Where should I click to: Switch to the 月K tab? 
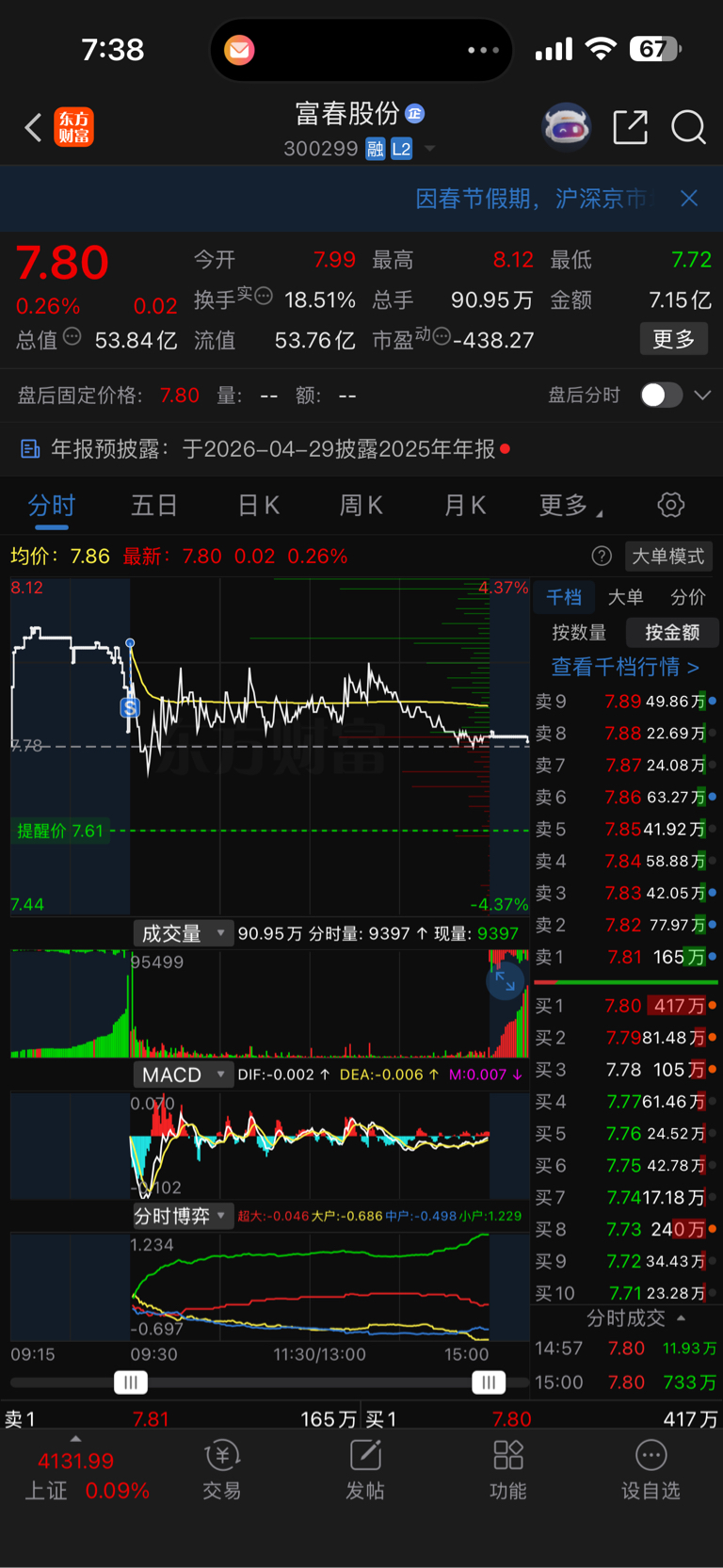(464, 506)
